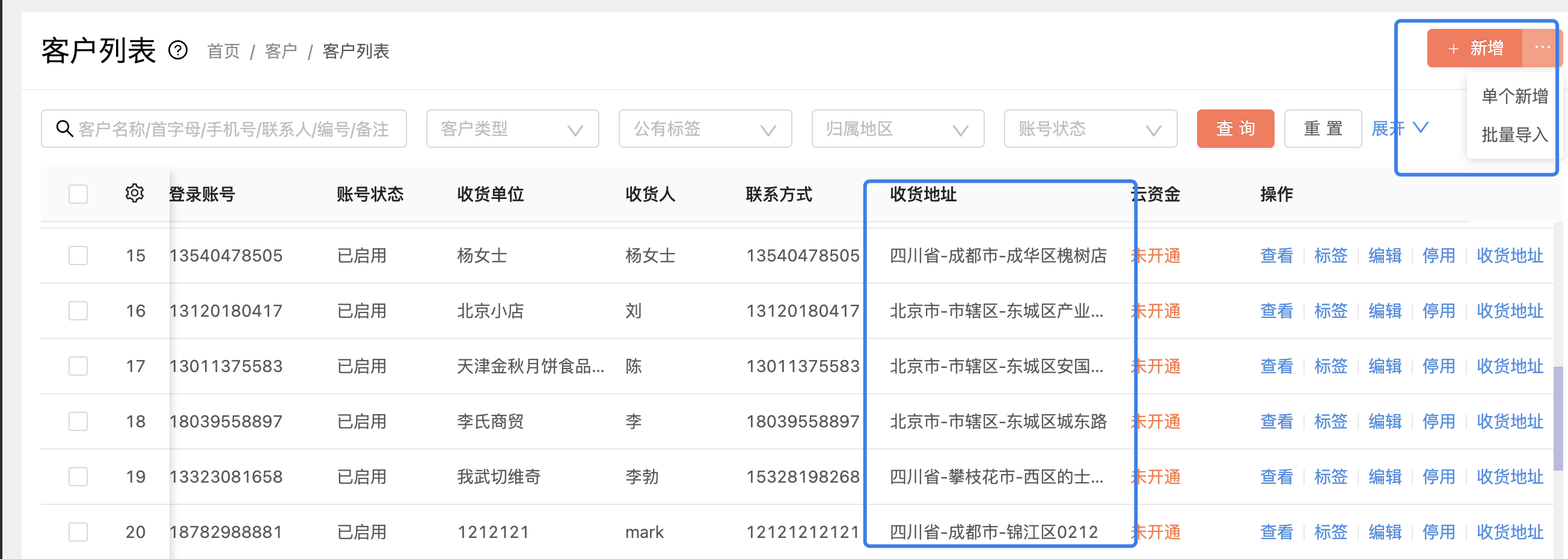The width and height of the screenshot is (1568, 559).
Task: Click the 查询 button
Action: click(x=1235, y=129)
